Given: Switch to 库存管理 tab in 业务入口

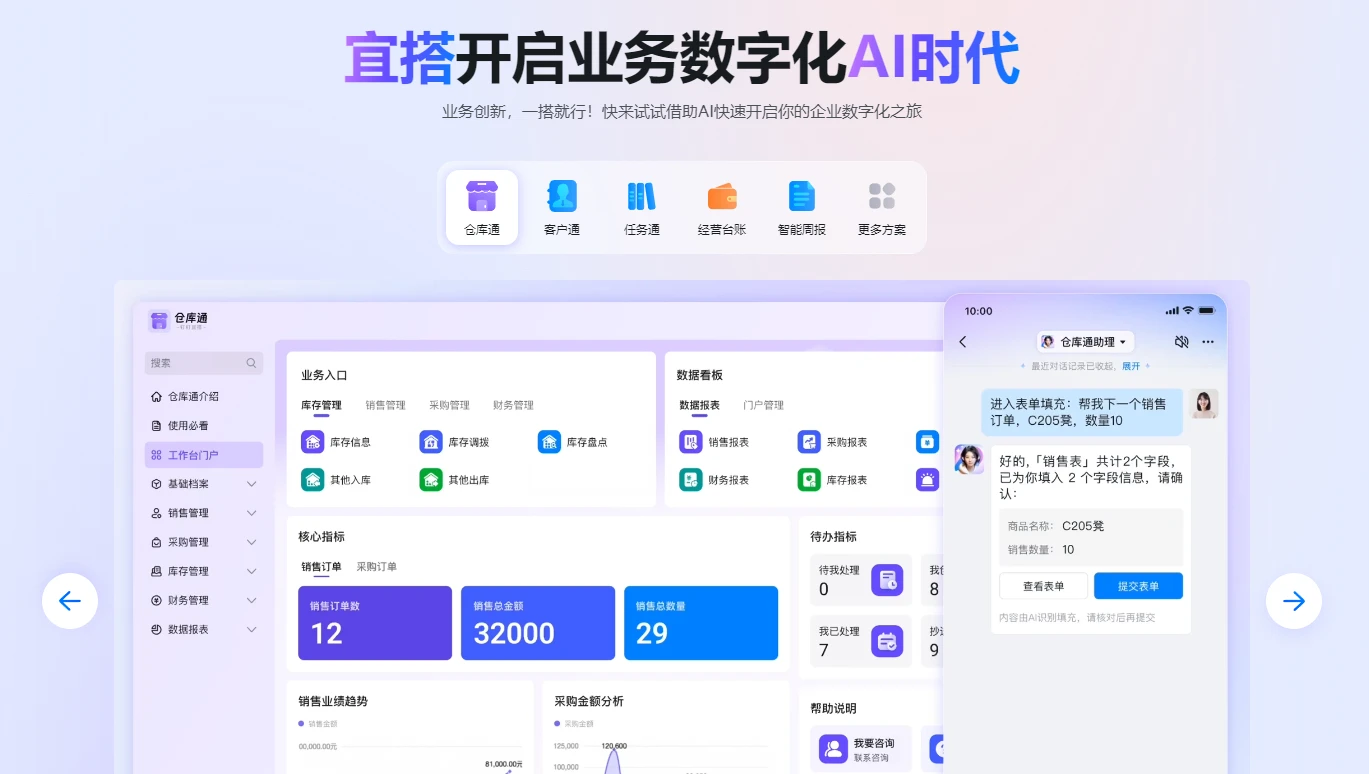Looking at the screenshot, I should point(321,405).
